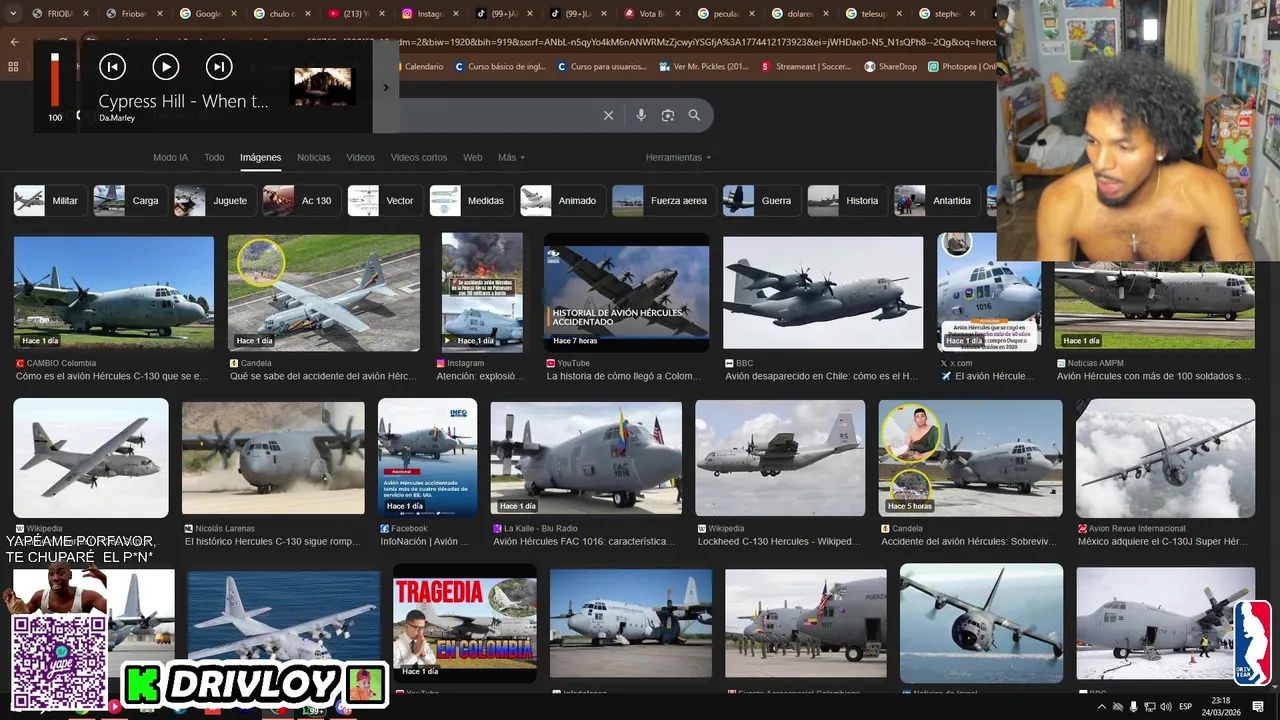The width and height of the screenshot is (1280, 720).
Task: Filter images by Guerra chip
Action: coord(760,201)
